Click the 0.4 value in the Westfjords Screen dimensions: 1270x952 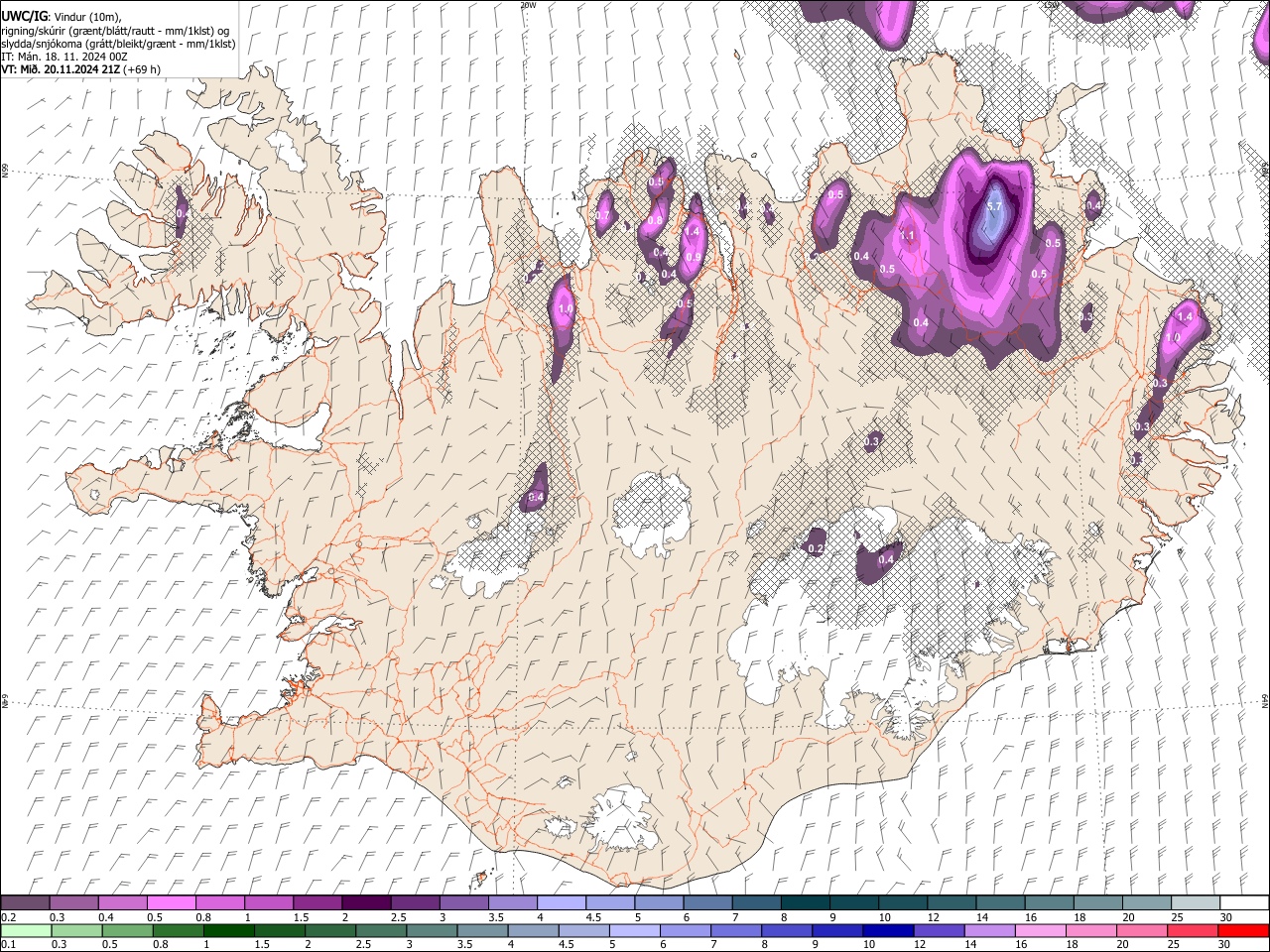[x=183, y=212]
